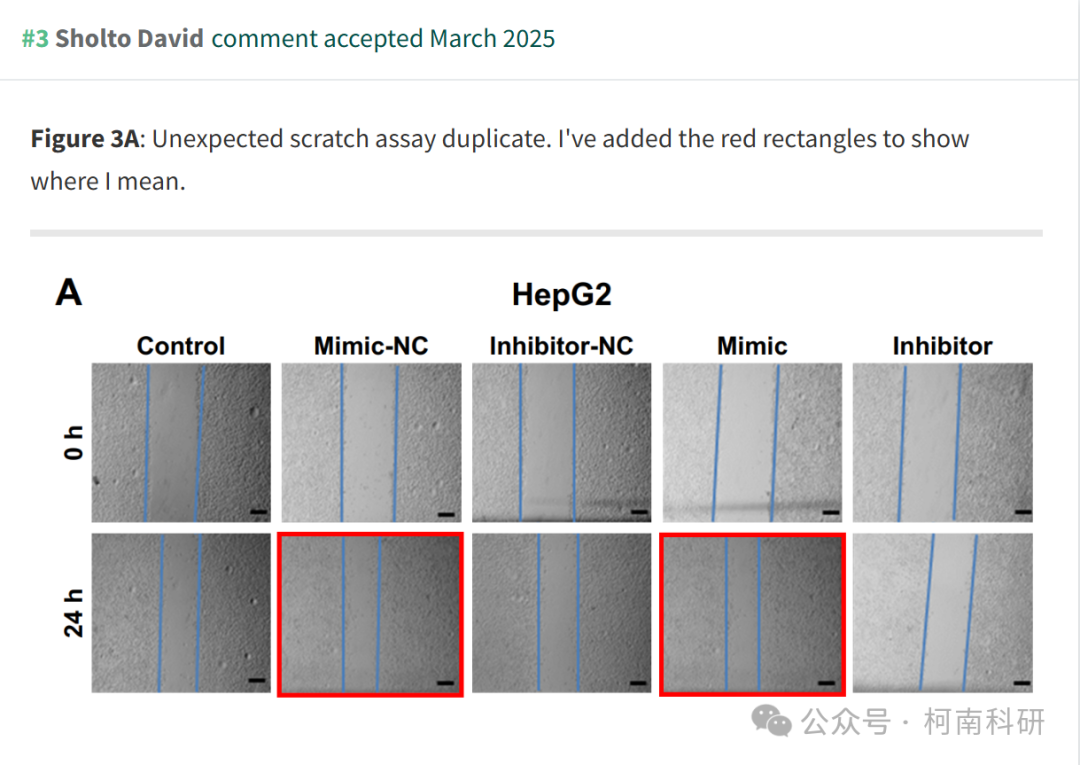Click the #3 comment number link
The width and height of the screenshot is (1080, 765).
[x=35, y=39]
